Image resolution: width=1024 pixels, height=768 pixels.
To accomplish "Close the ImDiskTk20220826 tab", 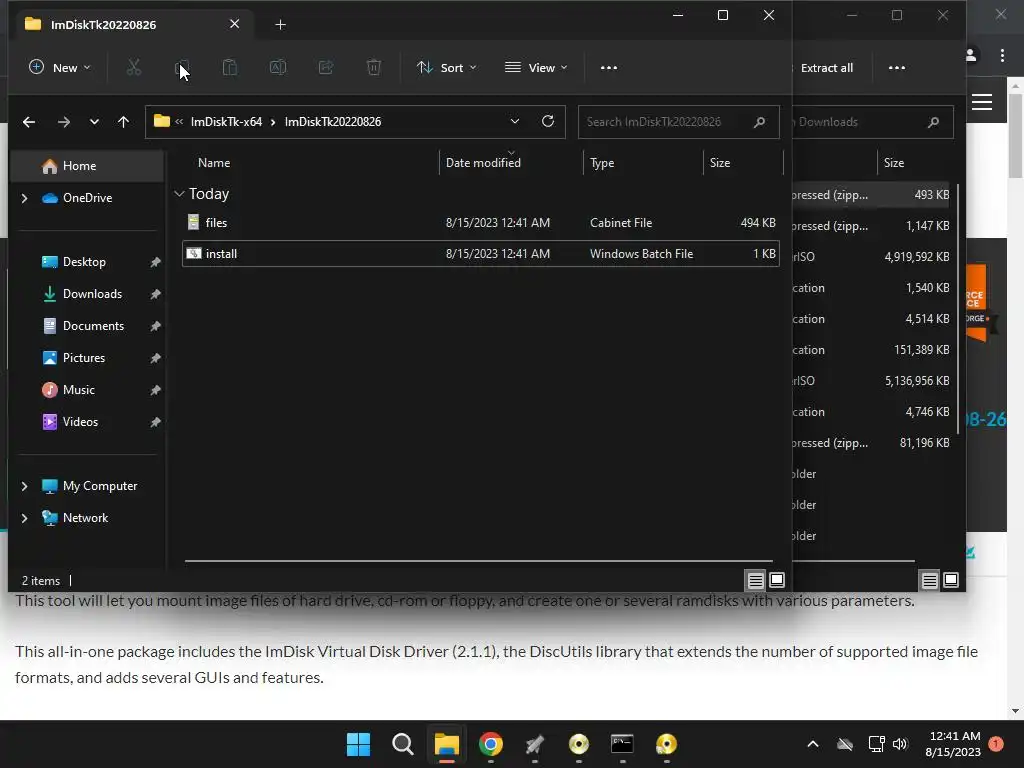I will coord(234,24).
